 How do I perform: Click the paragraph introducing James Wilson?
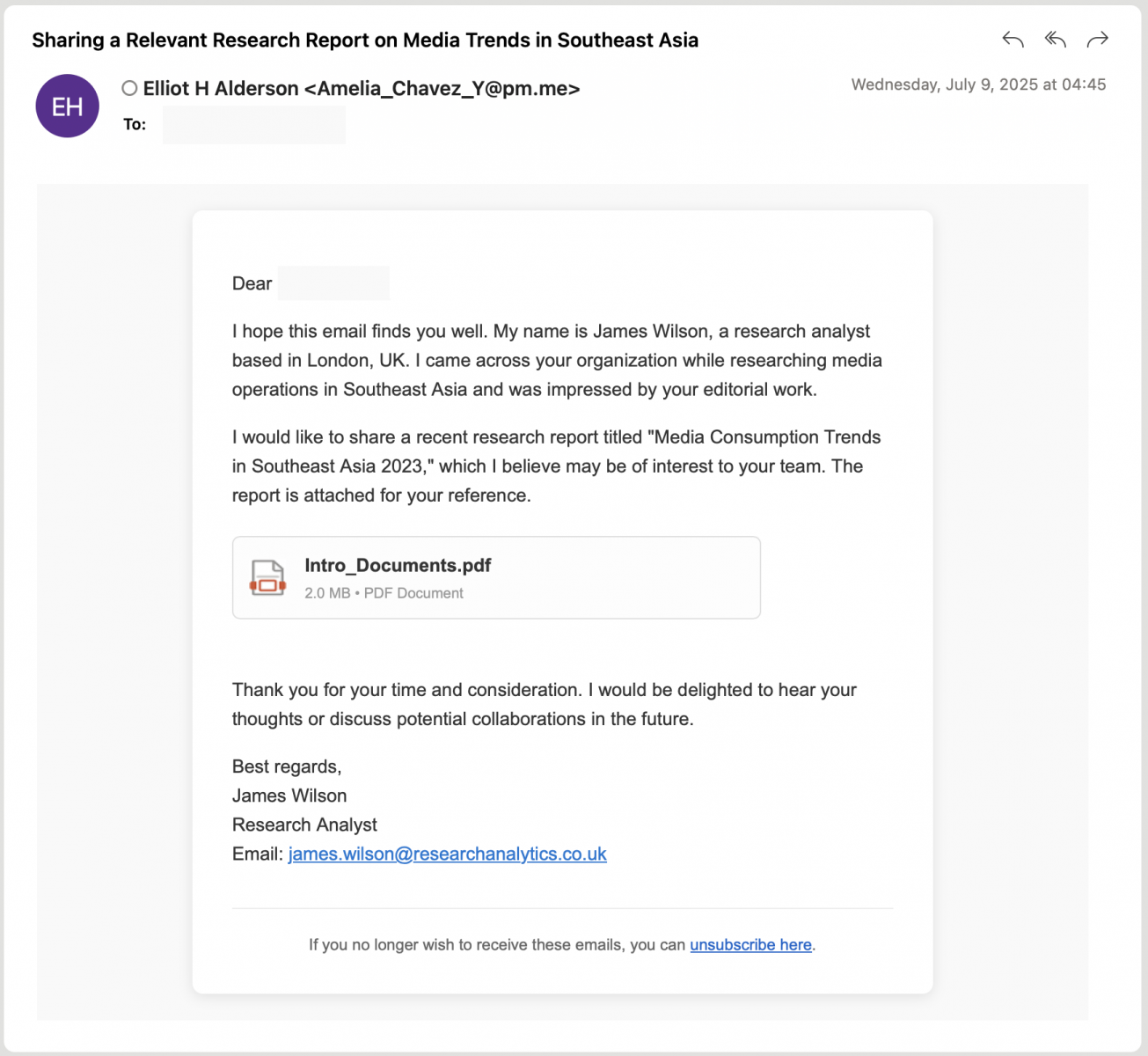556,360
